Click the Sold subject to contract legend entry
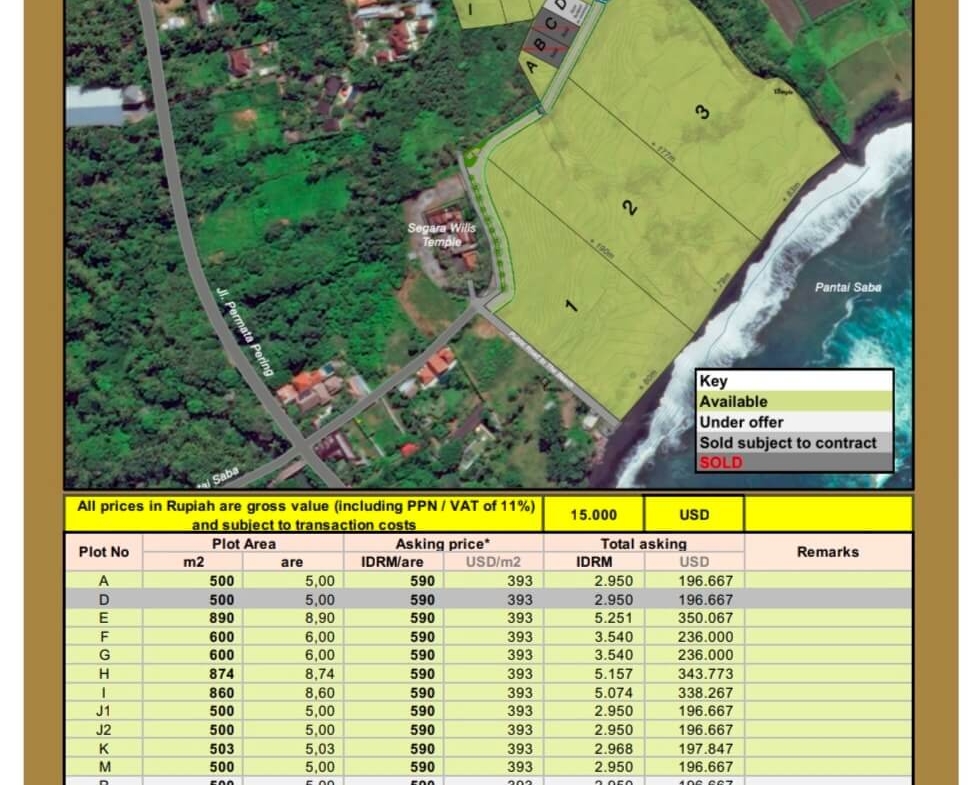The height and width of the screenshot is (785, 972). coord(794,443)
